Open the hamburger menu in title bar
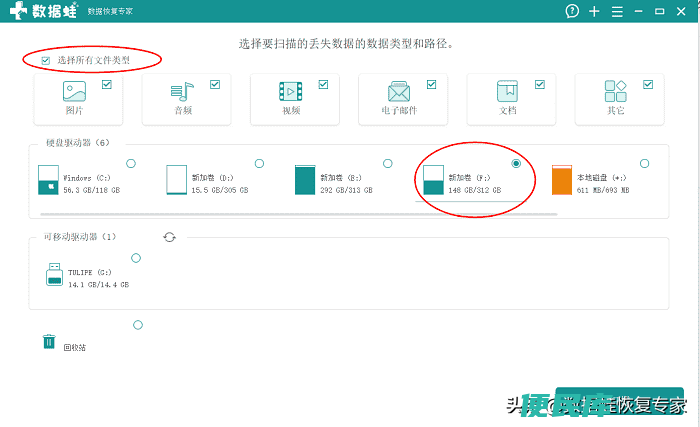This screenshot has height=427, width=700. tap(617, 12)
